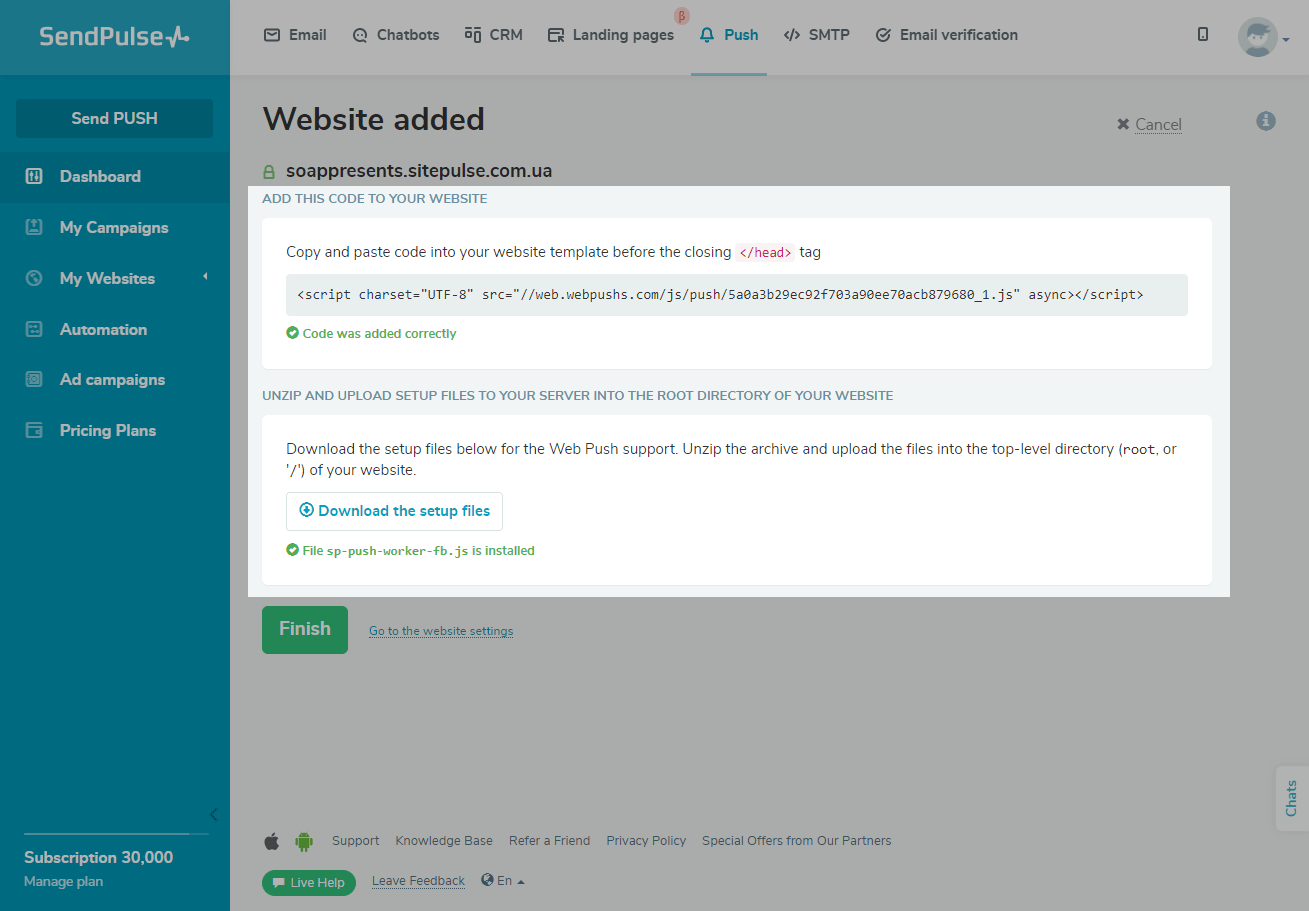
Task: Go to Landing pages tab
Action: click(611, 35)
